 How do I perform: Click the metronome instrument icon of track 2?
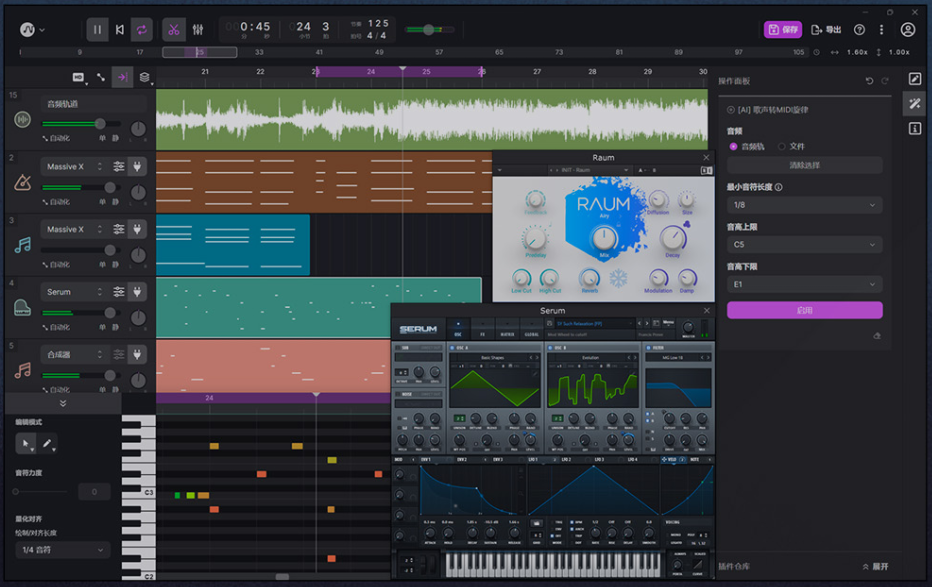(x=23, y=182)
